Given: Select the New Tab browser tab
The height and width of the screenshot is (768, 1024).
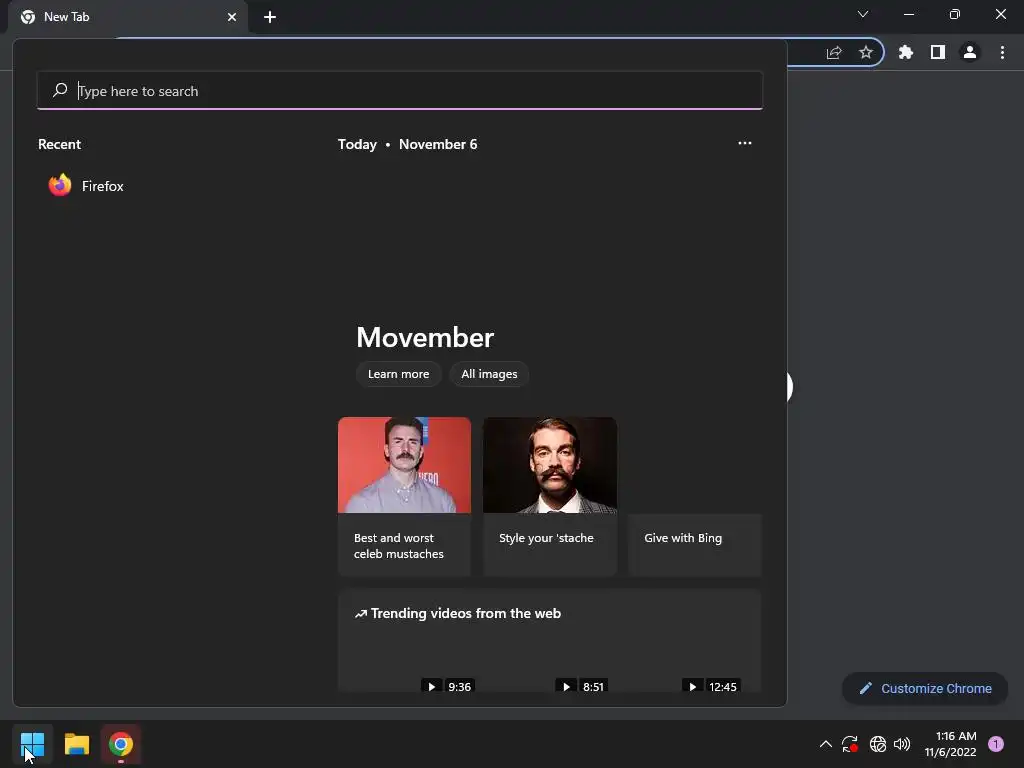Looking at the screenshot, I should click(x=128, y=17).
